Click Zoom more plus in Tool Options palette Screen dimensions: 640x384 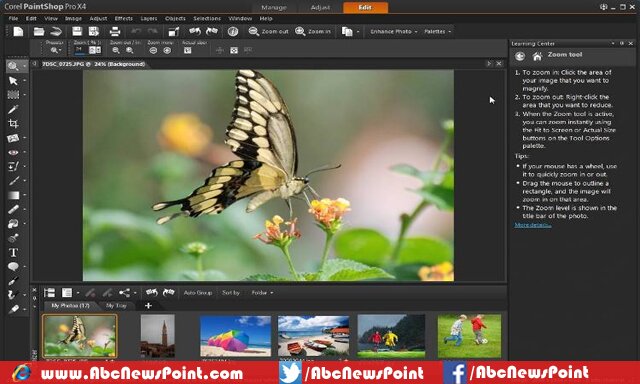point(167,50)
